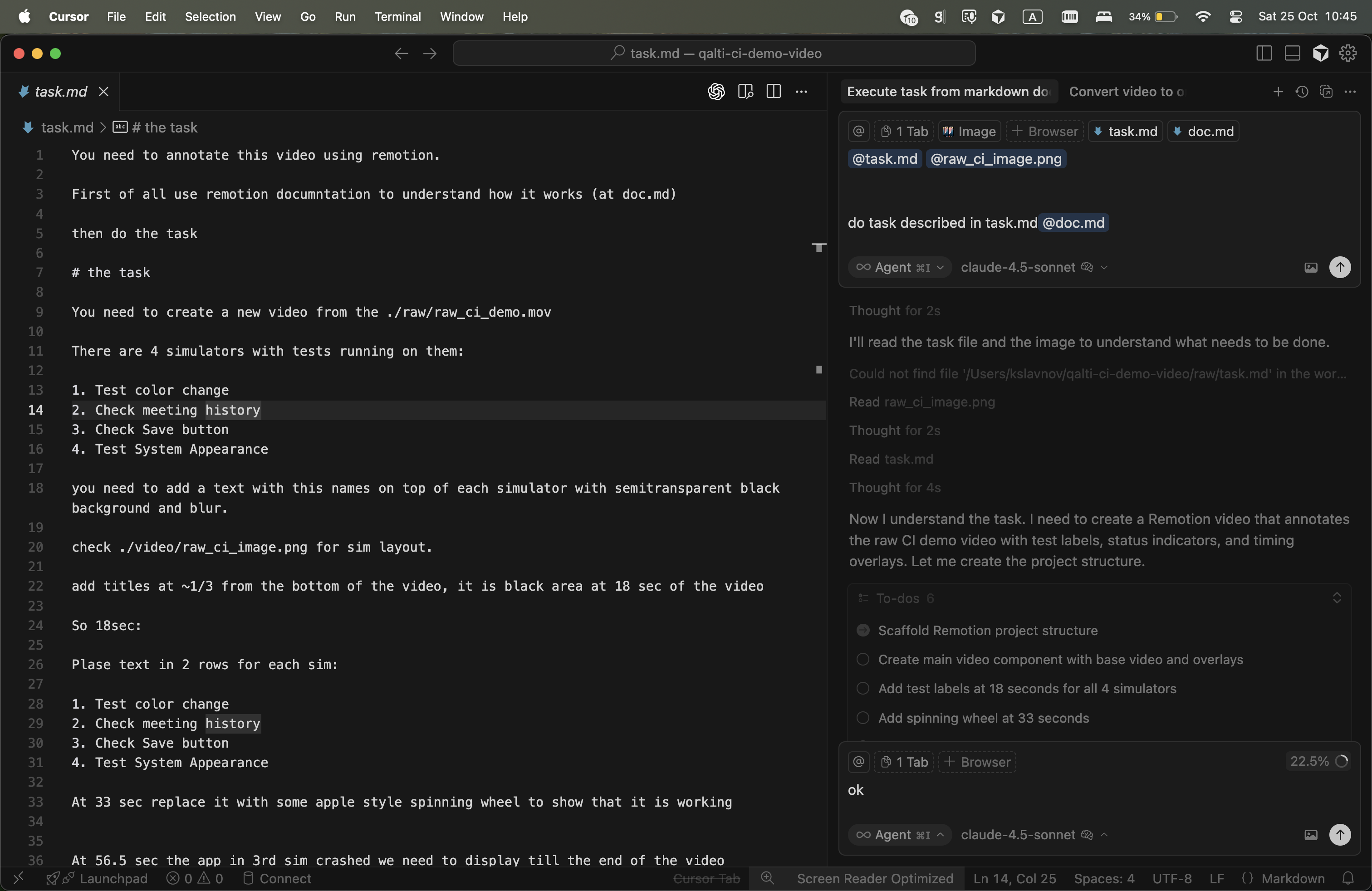The height and width of the screenshot is (891, 1372).
Task: Click the split editor right icon
Action: (x=774, y=92)
